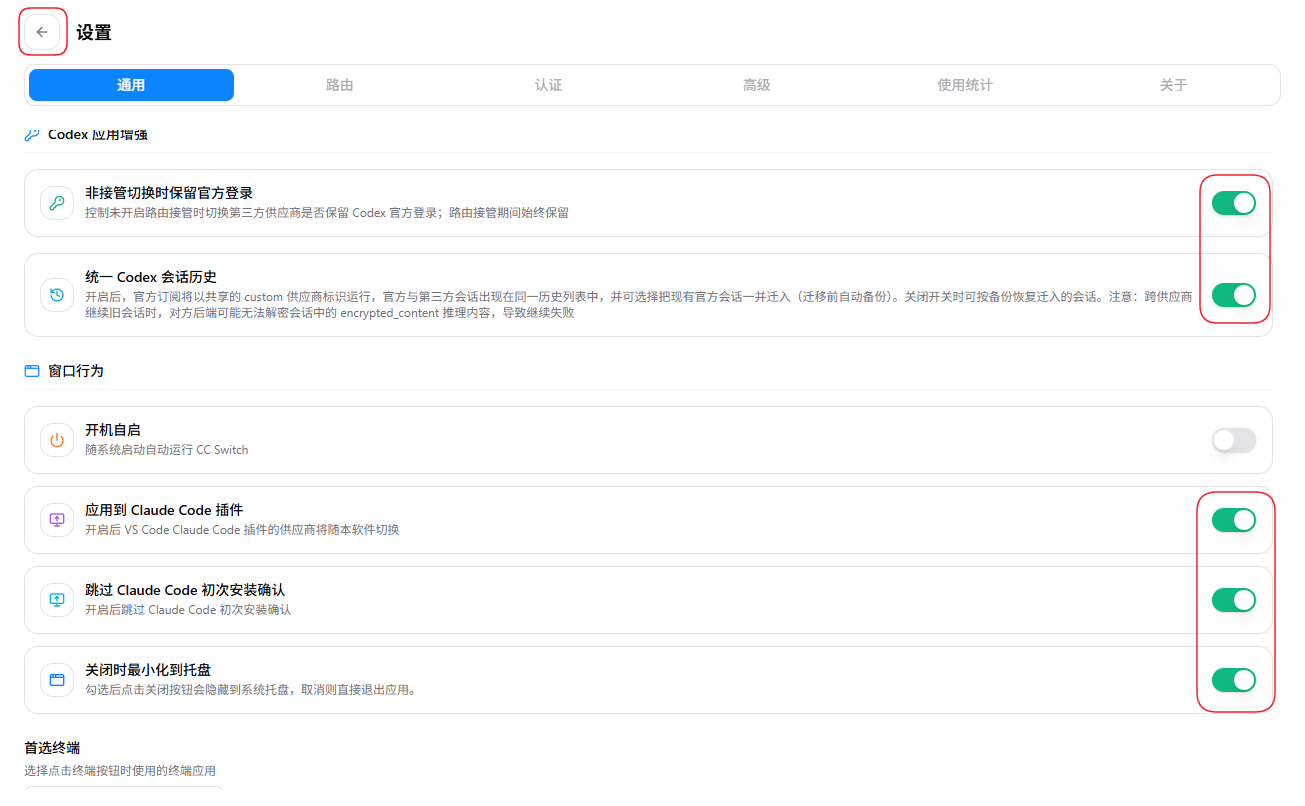The image size is (1305, 806).
Task: Click description 开启后跳过 Claude Code 初次安装确认
Action: (x=188, y=610)
